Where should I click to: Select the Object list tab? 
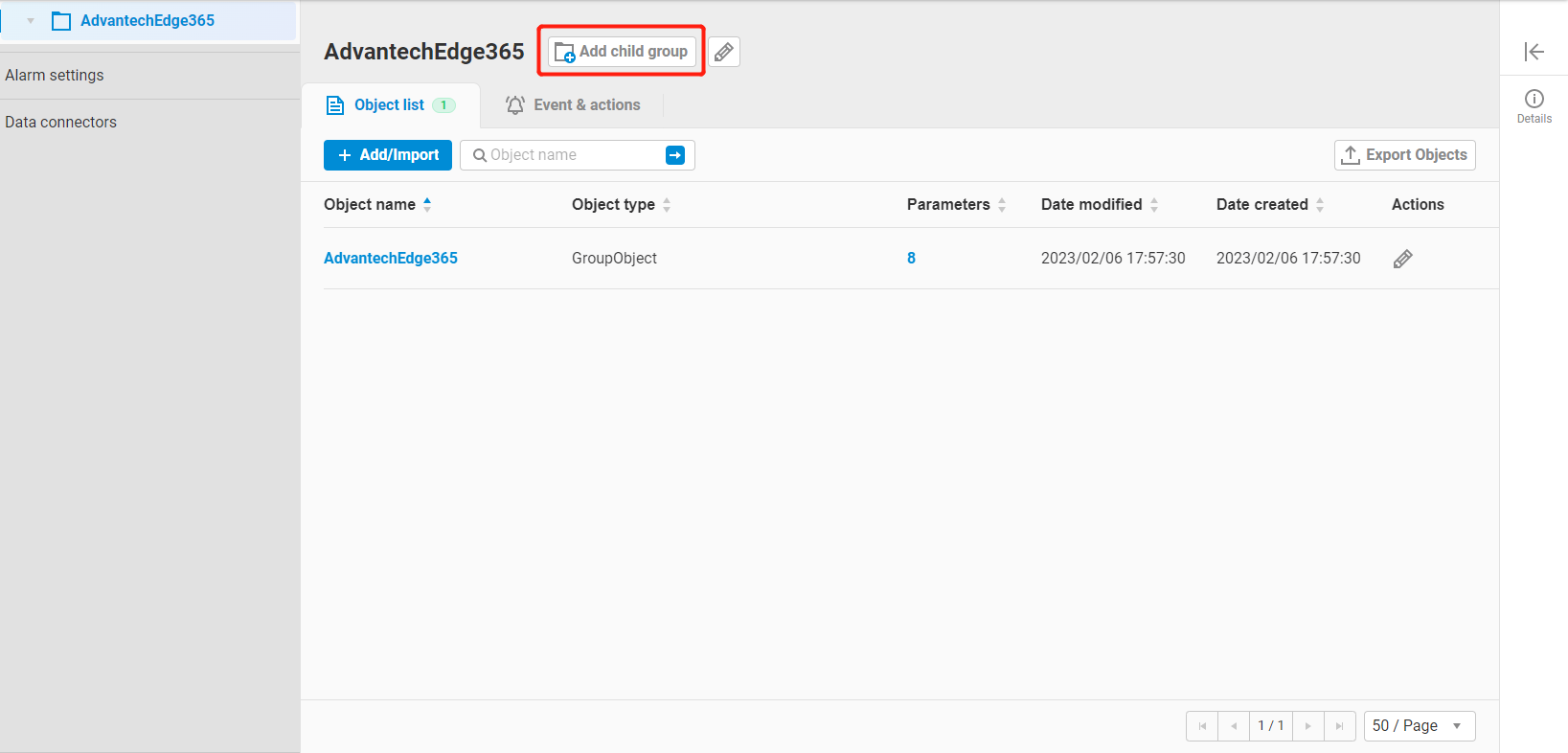390,105
